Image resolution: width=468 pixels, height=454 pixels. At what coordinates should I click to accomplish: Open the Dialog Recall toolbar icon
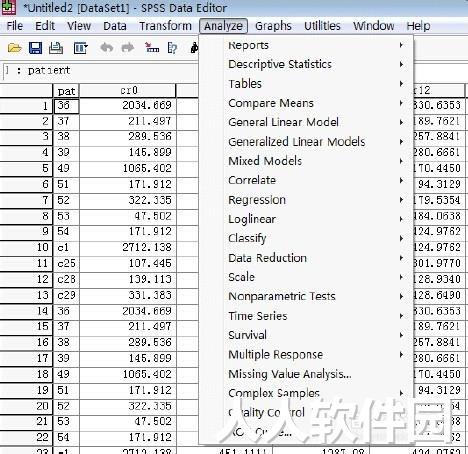(x=80, y=48)
